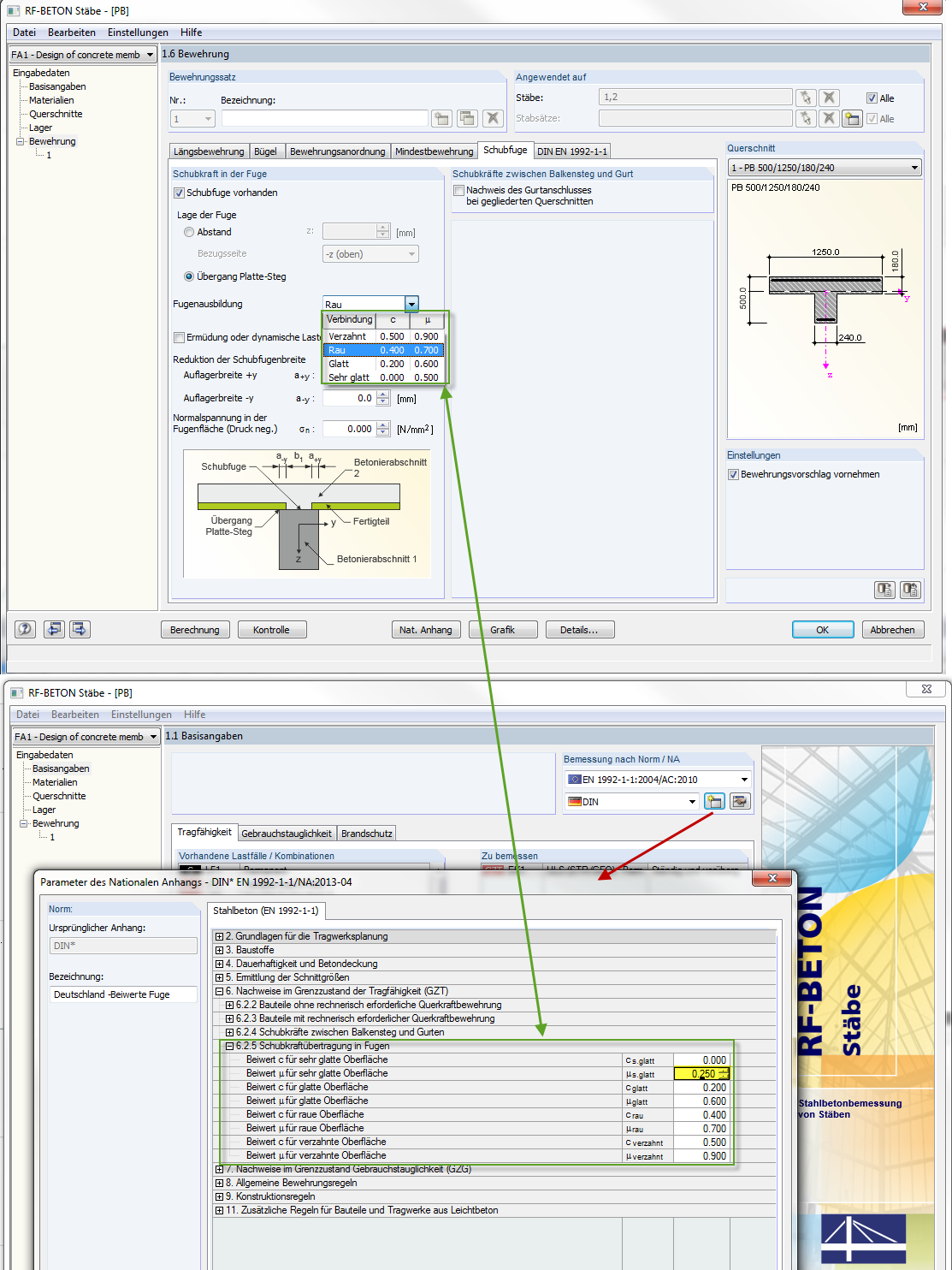
Task: Click the Grafik button
Action: [503, 630]
